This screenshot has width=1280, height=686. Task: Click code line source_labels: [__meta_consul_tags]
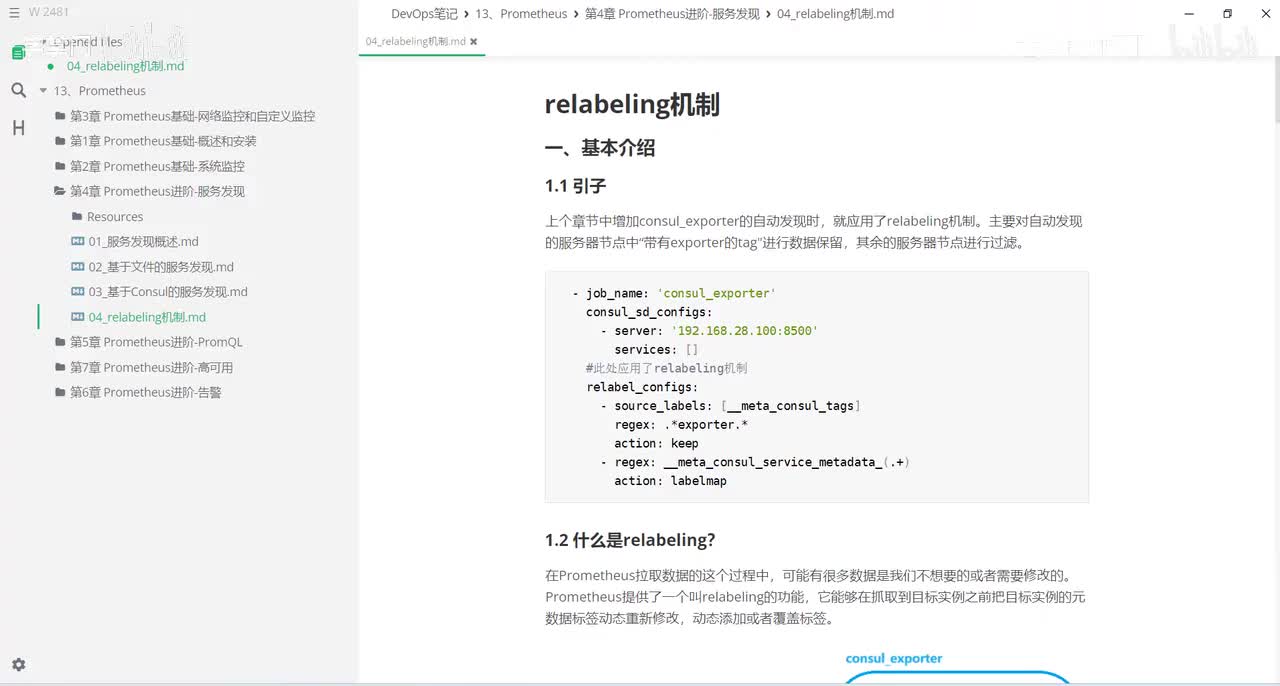point(730,406)
